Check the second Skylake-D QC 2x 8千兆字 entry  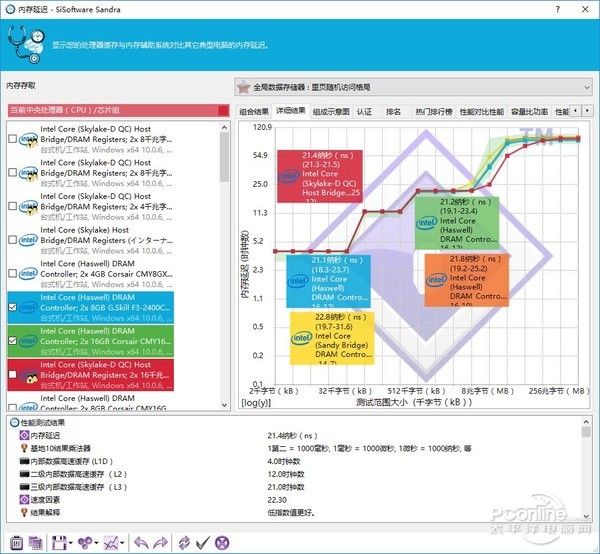click(x=12, y=173)
